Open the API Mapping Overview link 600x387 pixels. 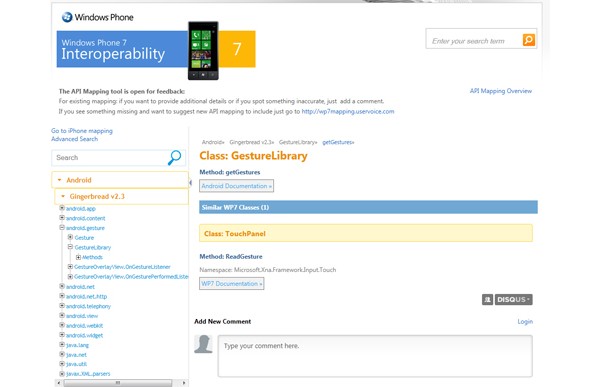point(501,91)
